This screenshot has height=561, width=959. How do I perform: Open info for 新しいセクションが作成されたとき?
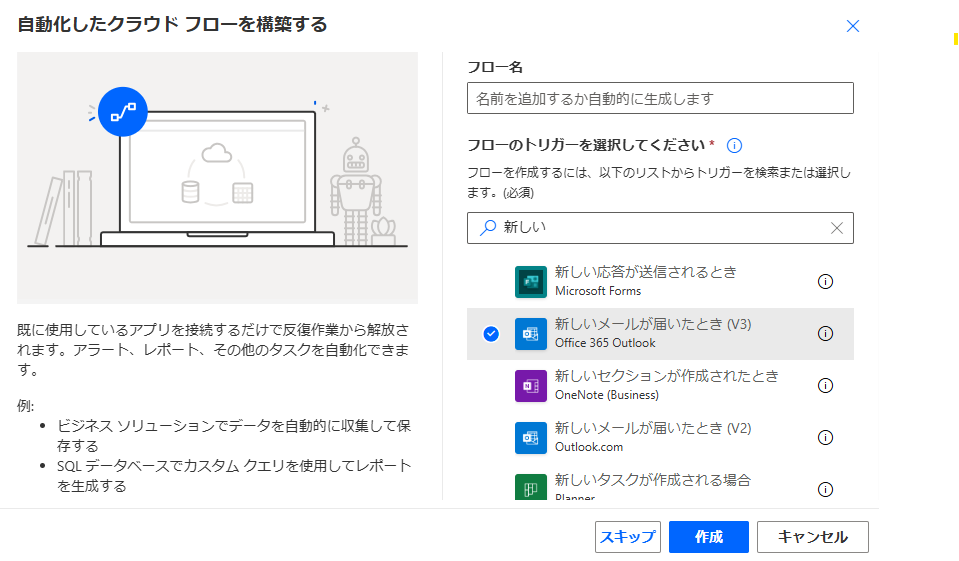point(825,385)
